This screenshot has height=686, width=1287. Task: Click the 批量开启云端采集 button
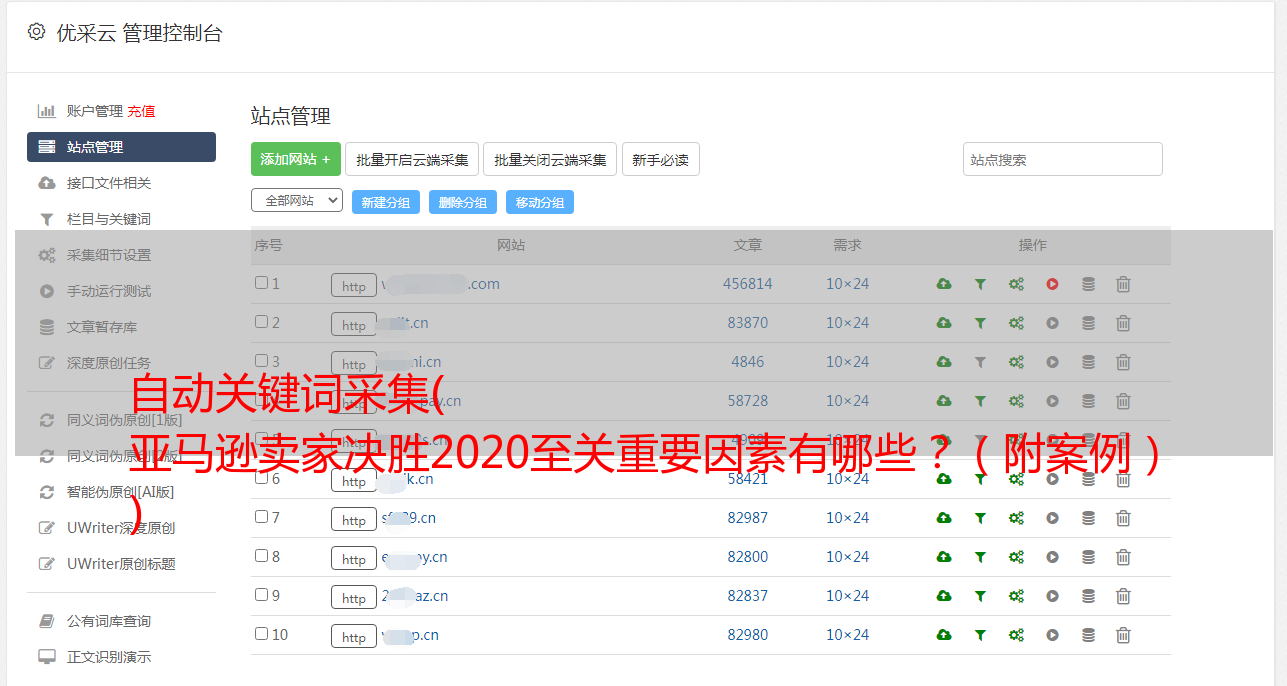pyautogui.click(x=412, y=159)
